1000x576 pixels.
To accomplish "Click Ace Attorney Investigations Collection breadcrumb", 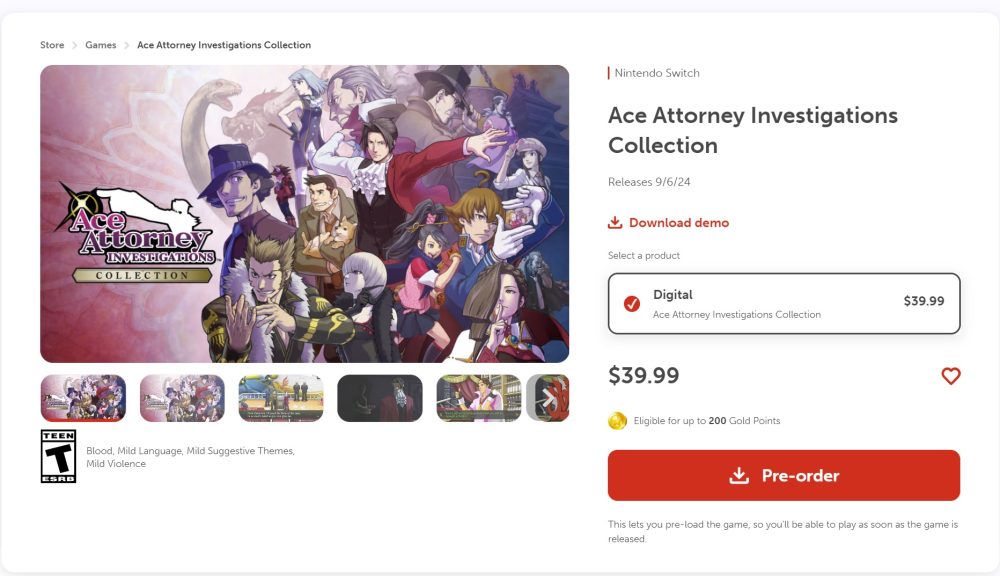I will (x=224, y=45).
